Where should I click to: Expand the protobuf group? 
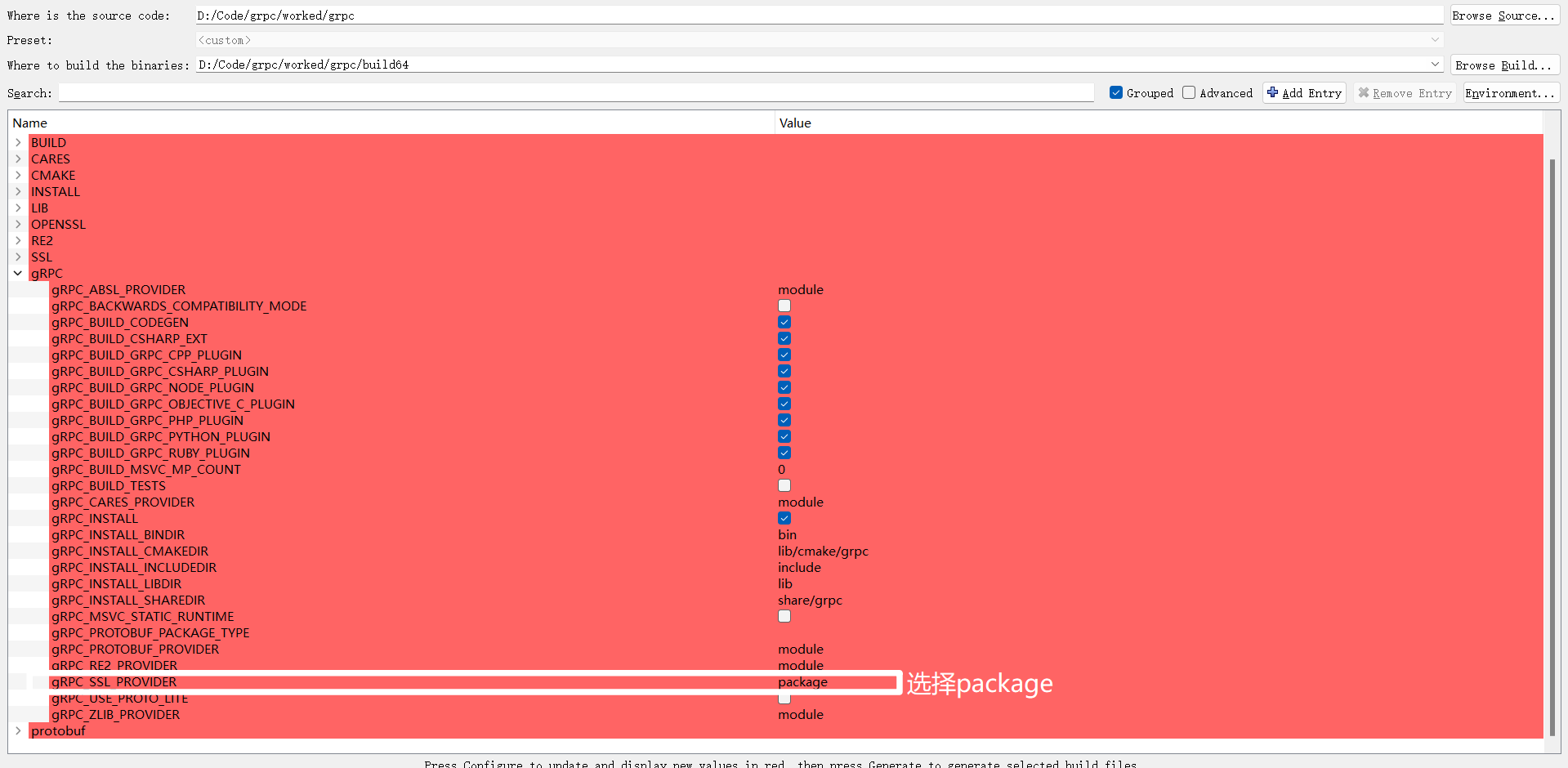tap(18, 731)
